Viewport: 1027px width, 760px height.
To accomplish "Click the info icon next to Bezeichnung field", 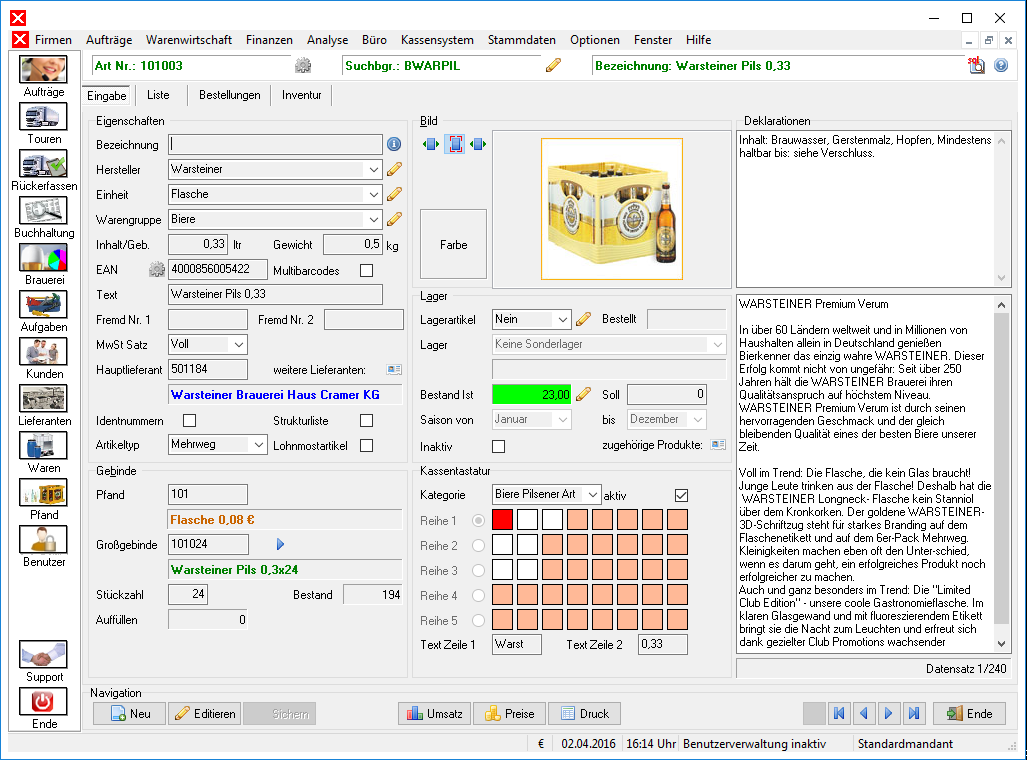I will pyautogui.click(x=394, y=144).
